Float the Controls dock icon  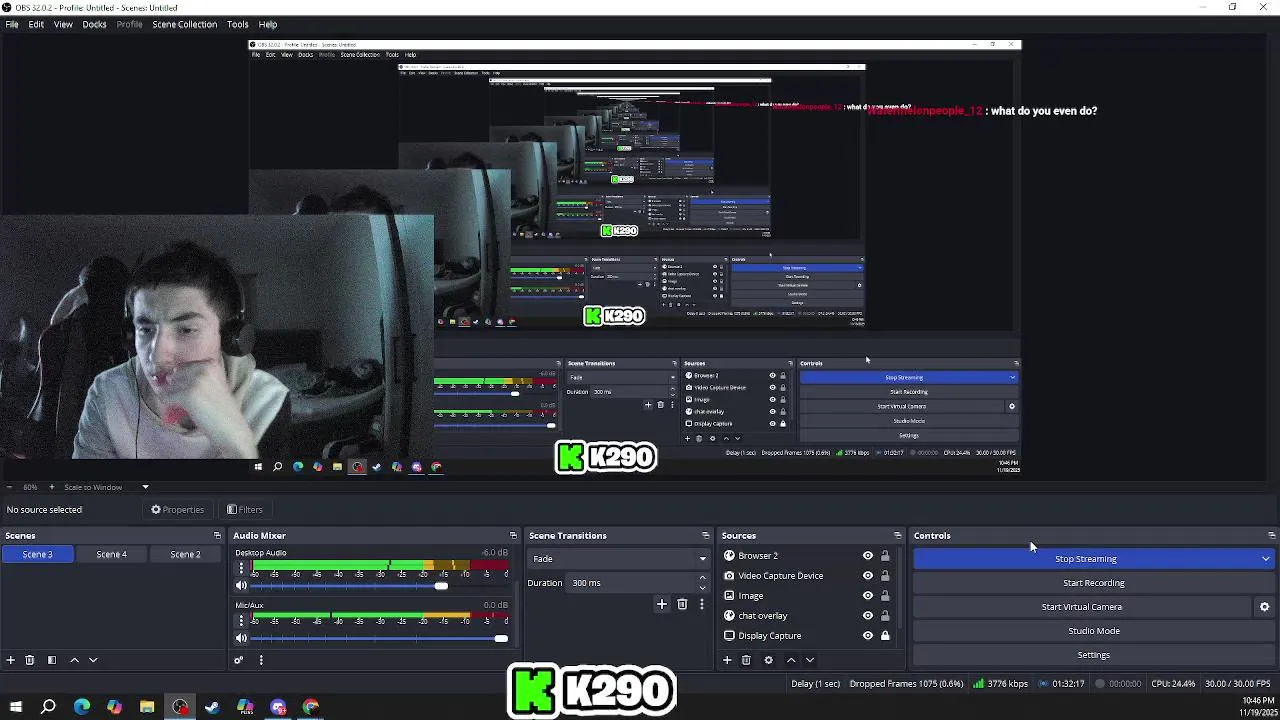(x=1271, y=536)
